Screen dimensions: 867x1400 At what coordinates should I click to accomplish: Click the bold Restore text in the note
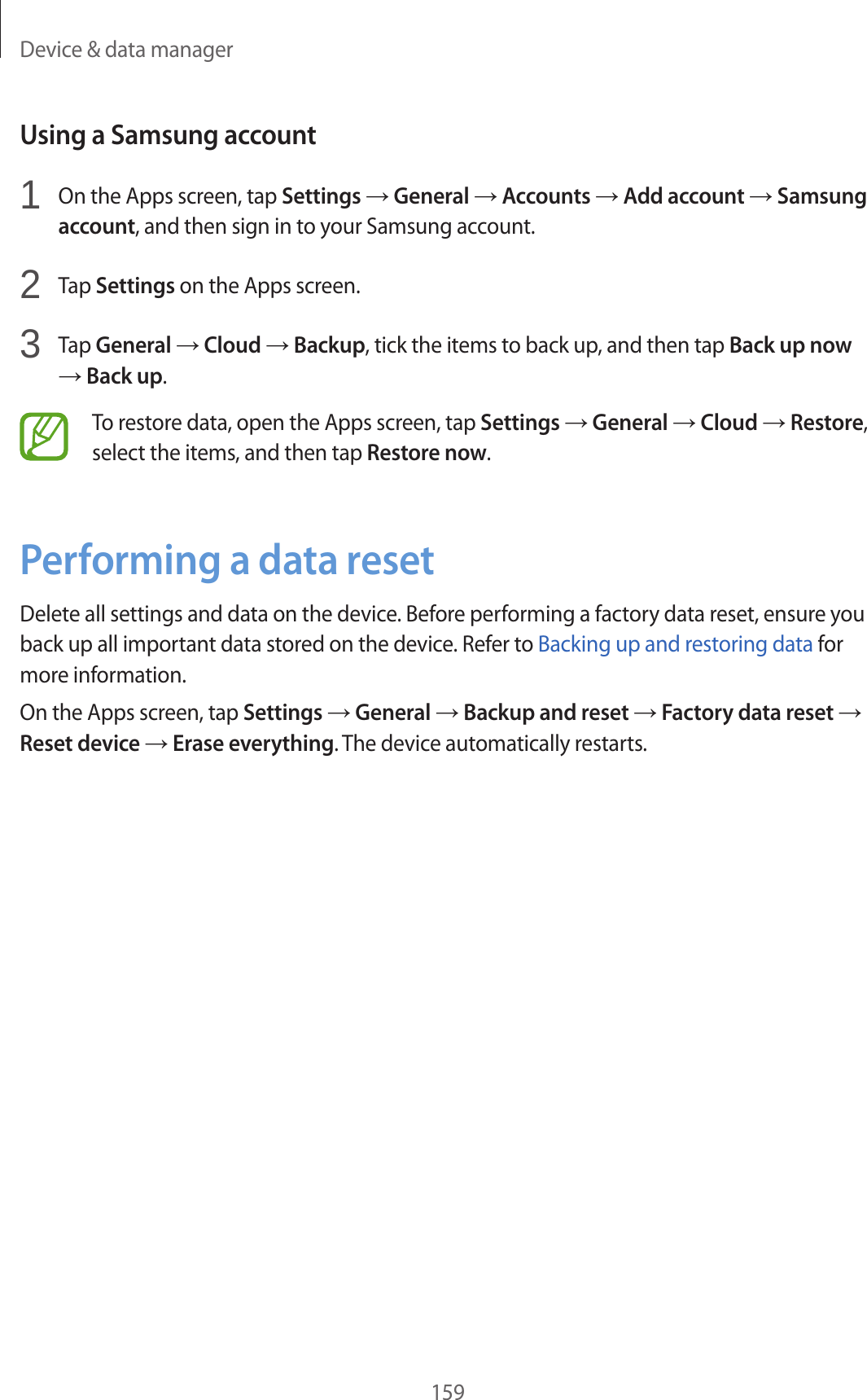(825, 423)
